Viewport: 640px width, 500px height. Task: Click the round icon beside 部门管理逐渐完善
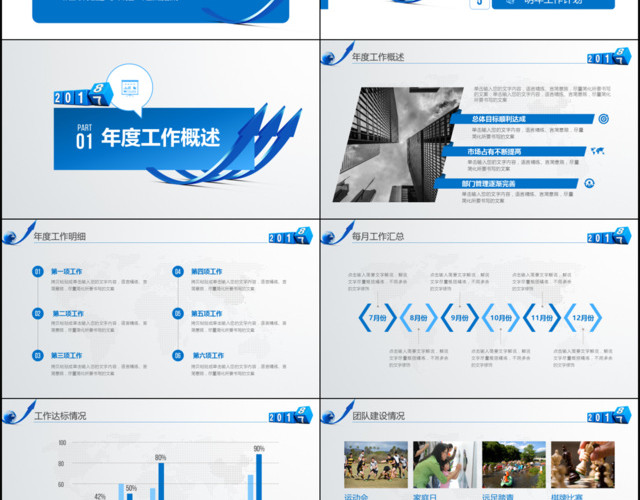[589, 183]
